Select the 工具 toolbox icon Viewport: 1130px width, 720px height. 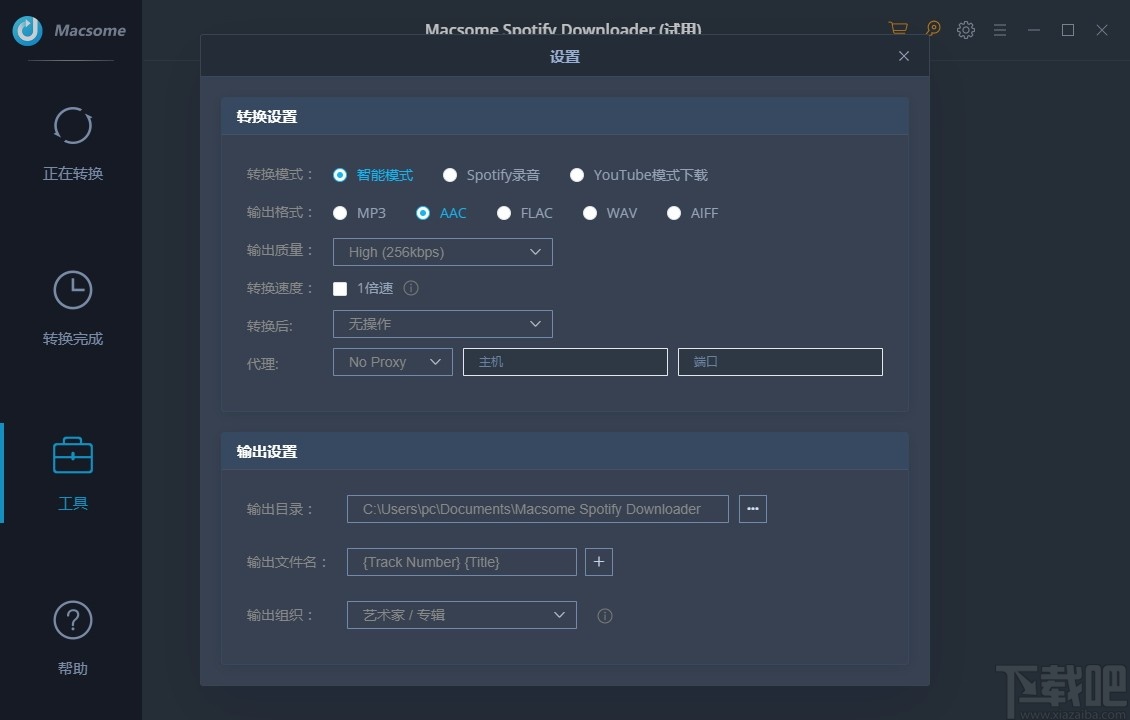71,456
